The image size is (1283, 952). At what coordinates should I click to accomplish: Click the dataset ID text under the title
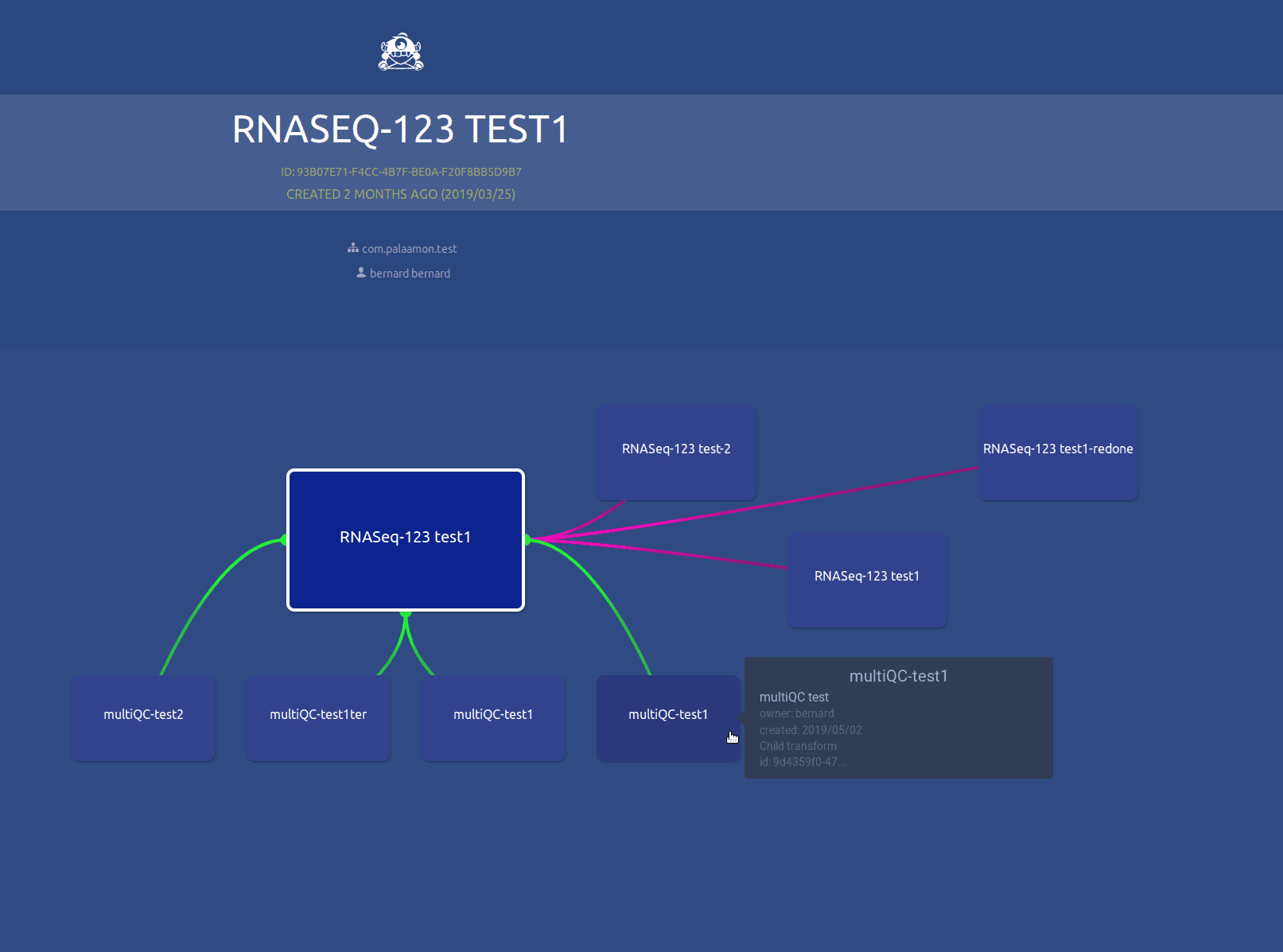tap(401, 172)
